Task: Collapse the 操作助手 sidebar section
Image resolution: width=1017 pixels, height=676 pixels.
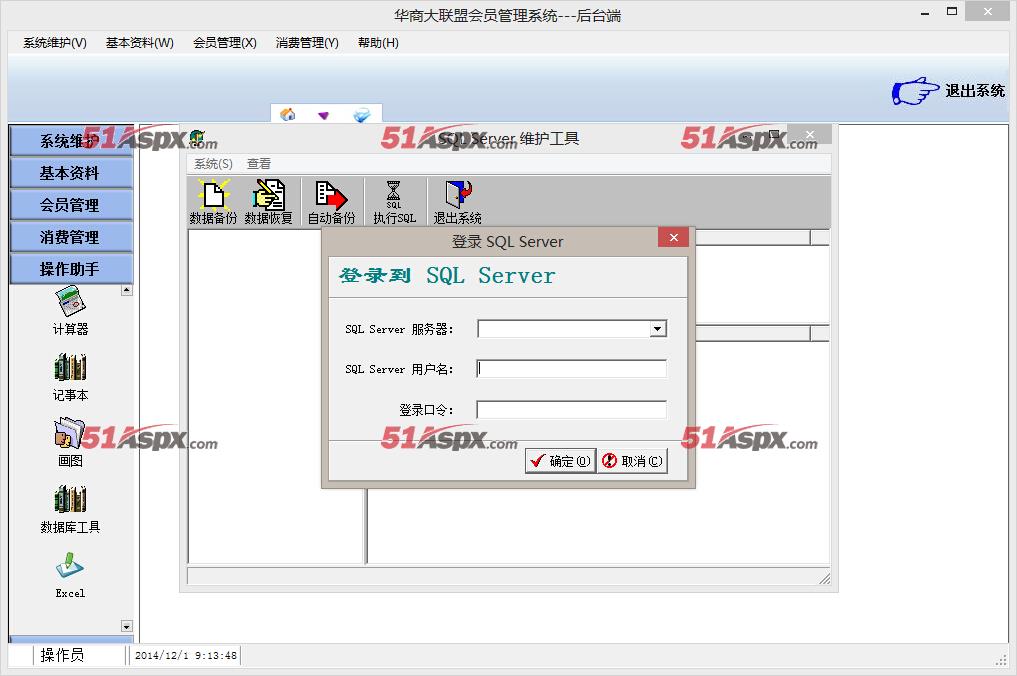Action: pos(71,269)
